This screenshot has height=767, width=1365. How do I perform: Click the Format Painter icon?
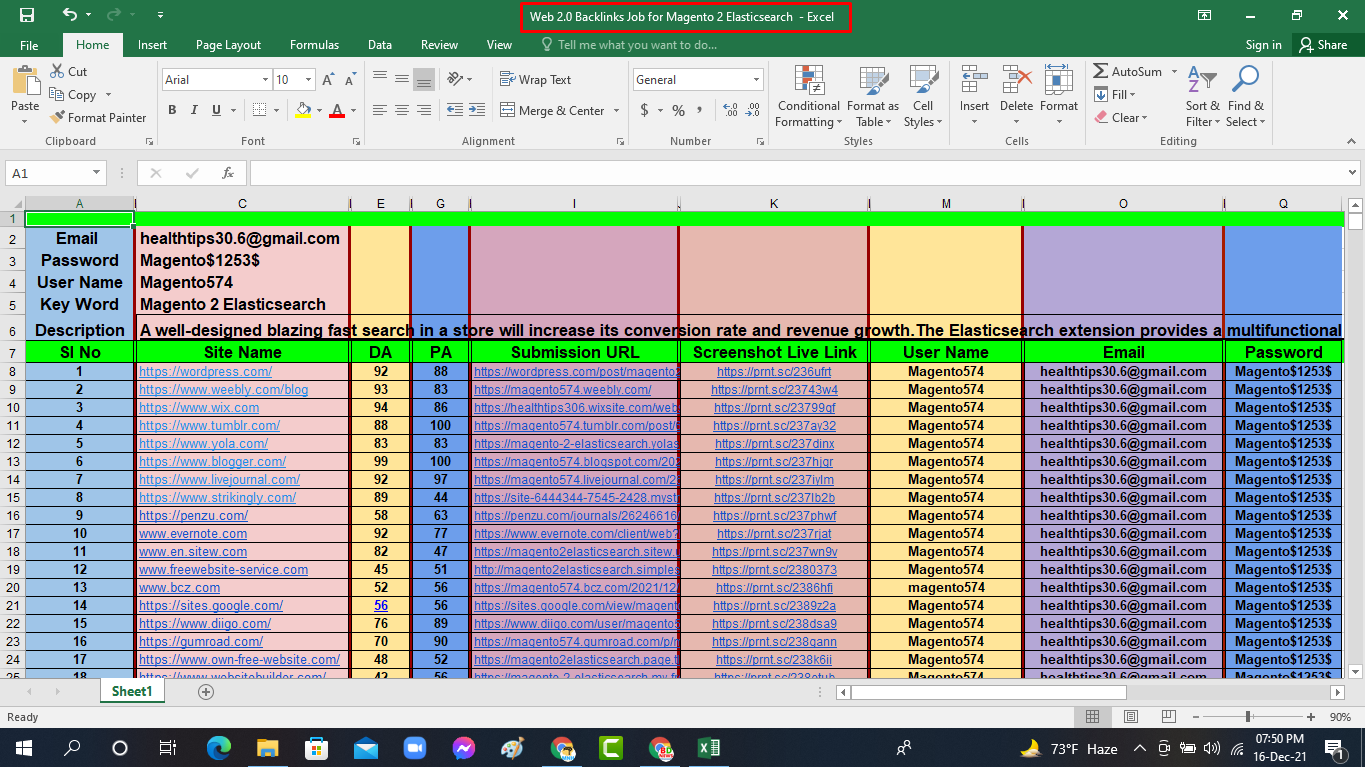point(59,117)
